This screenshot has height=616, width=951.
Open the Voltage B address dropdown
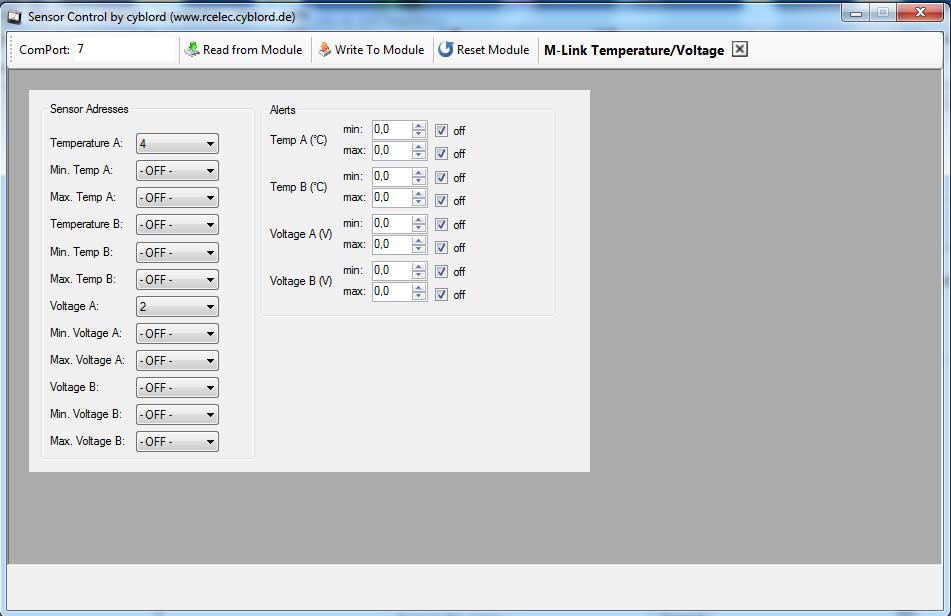coord(177,387)
